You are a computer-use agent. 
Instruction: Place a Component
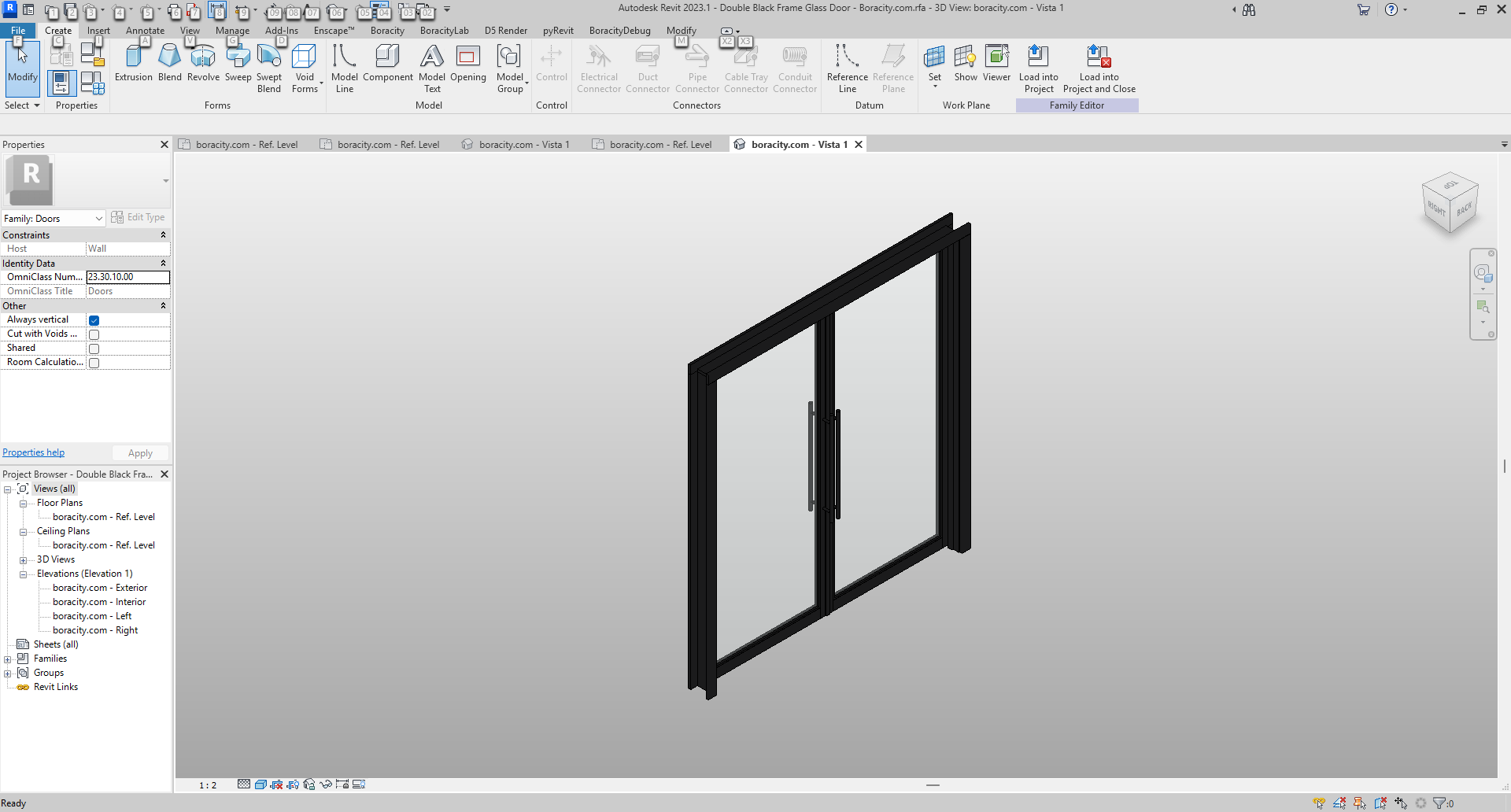point(388,63)
